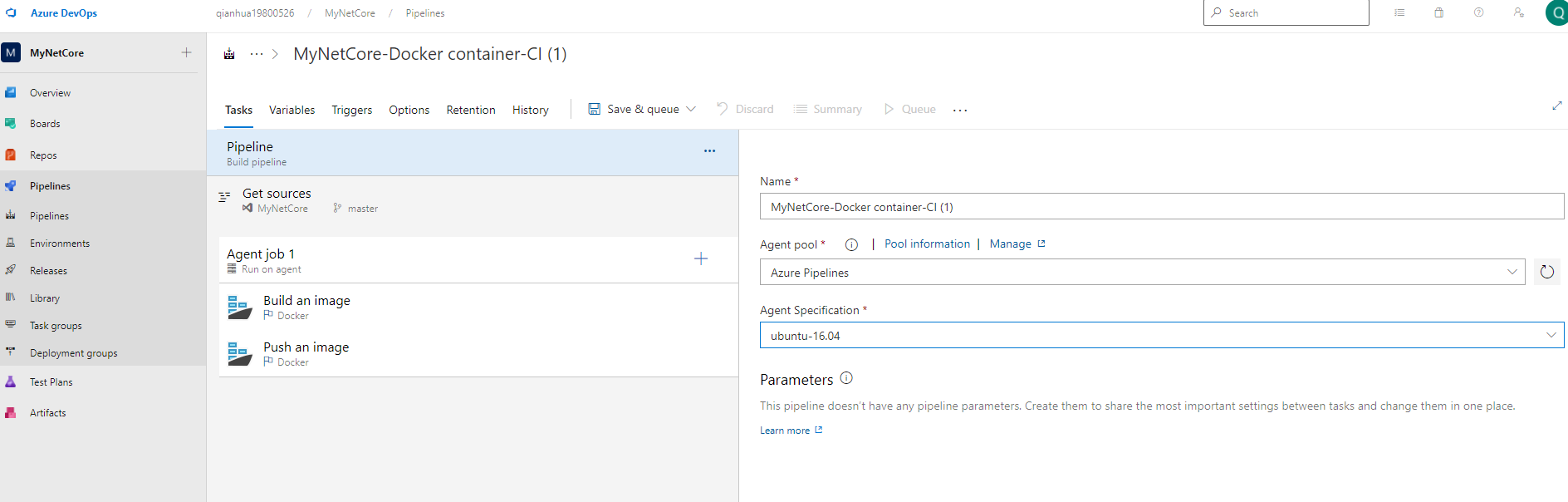Open Artifacts in the sidebar
1568x502 pixels.
pyautogui.click(x=47, y=413)
